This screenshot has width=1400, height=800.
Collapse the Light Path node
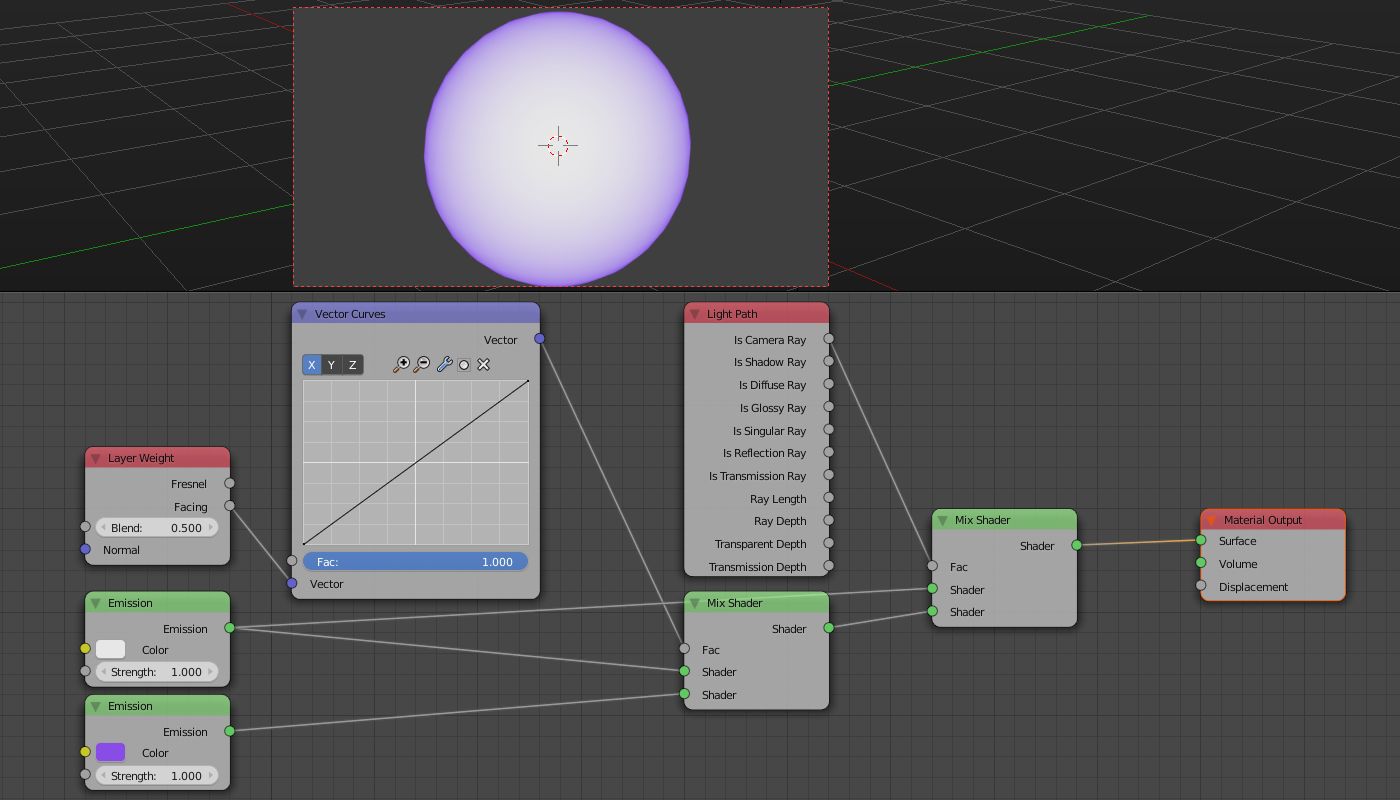[694, 313]
